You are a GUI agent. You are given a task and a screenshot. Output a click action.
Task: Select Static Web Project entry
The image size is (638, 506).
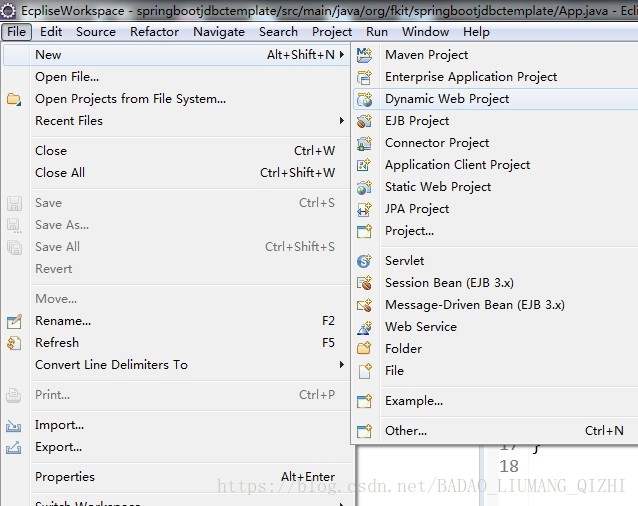pos(495,187)
